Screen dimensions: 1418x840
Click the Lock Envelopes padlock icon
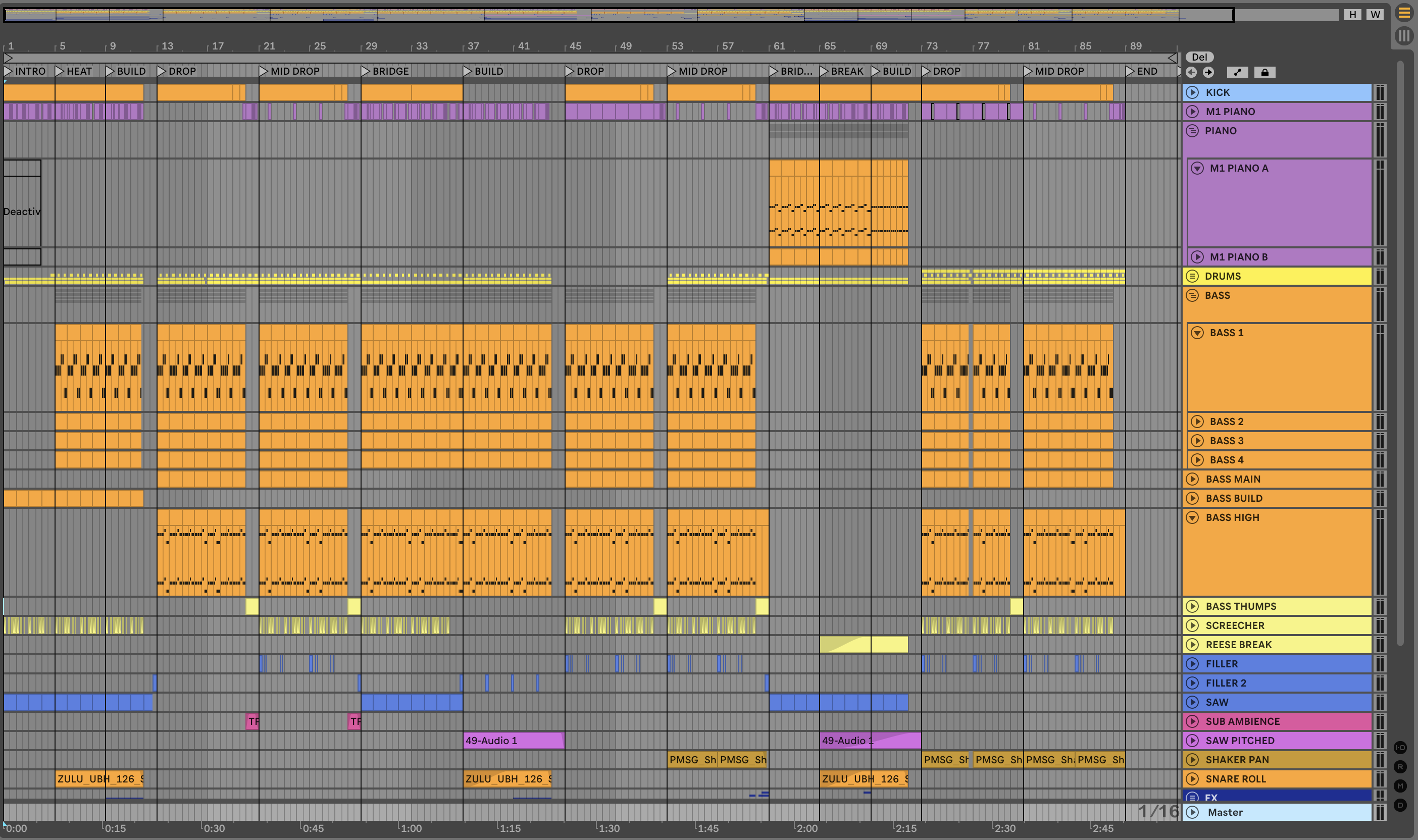(1264, 72)
